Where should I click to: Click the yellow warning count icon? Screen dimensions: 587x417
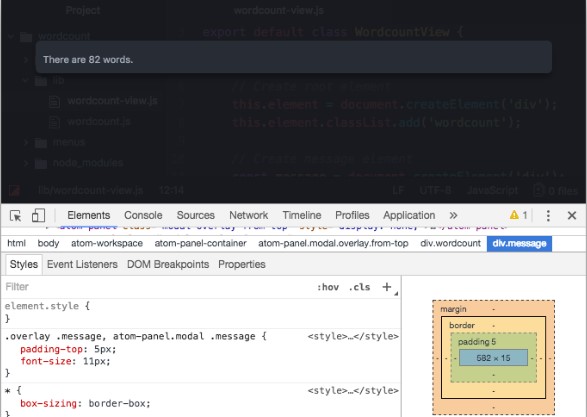[518, 215]
